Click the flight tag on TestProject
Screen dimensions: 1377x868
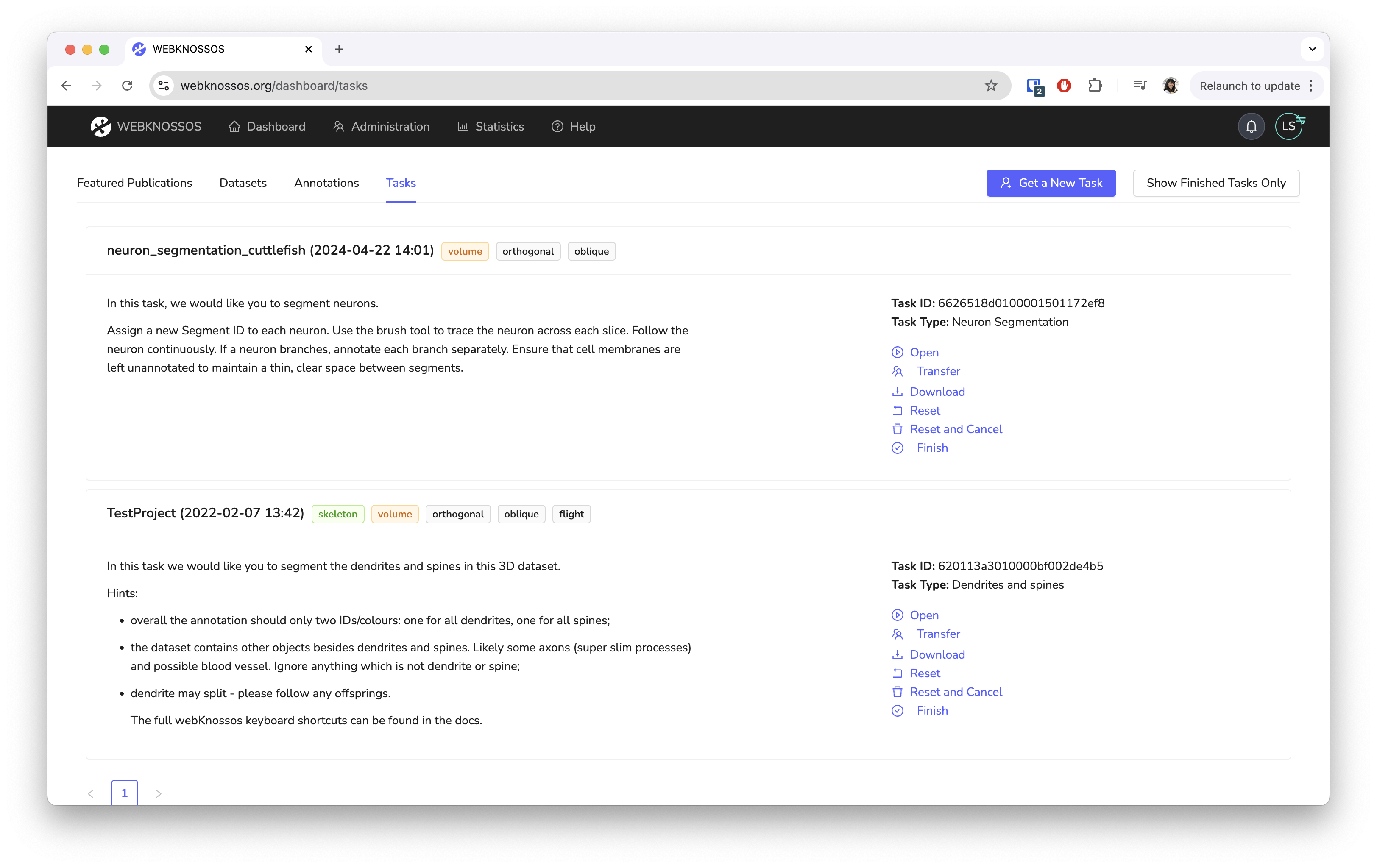tap(571, 514)
